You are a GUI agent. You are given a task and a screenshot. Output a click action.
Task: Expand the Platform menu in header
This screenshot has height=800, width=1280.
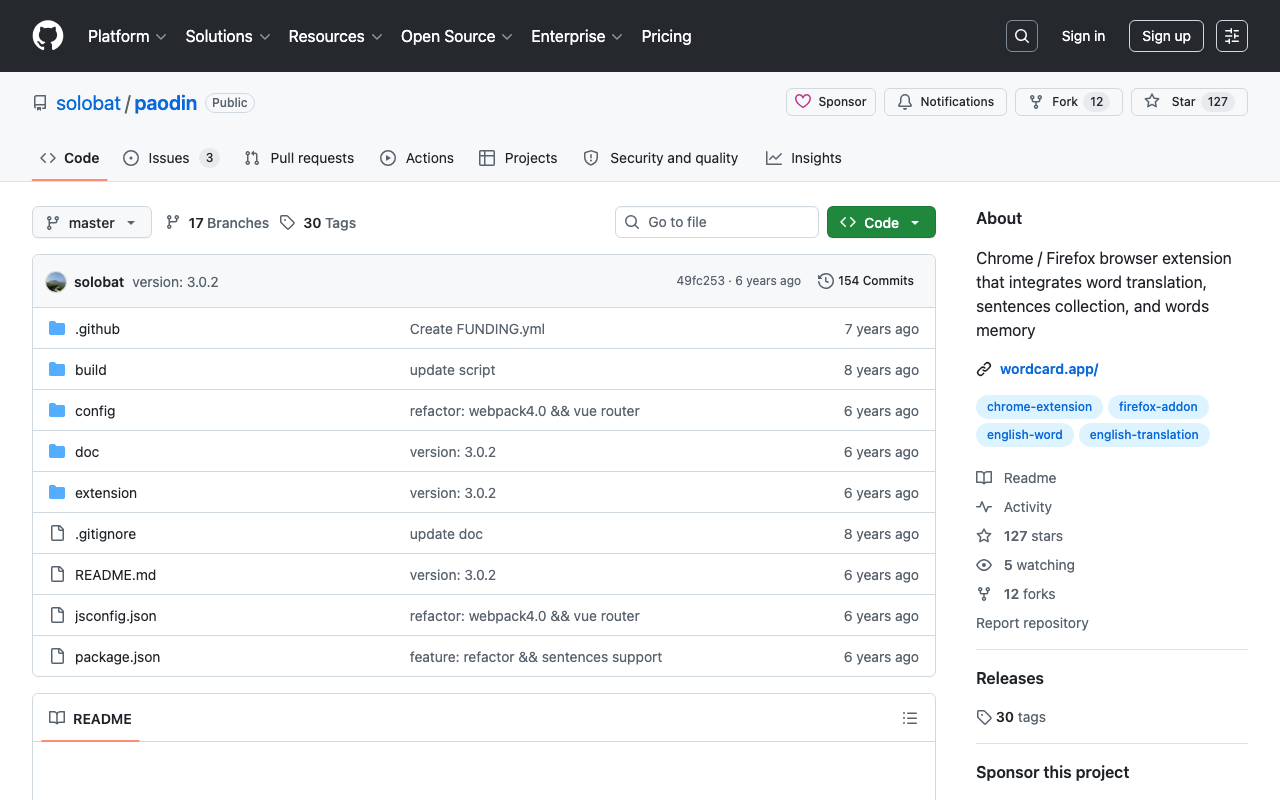pos(127,36)
